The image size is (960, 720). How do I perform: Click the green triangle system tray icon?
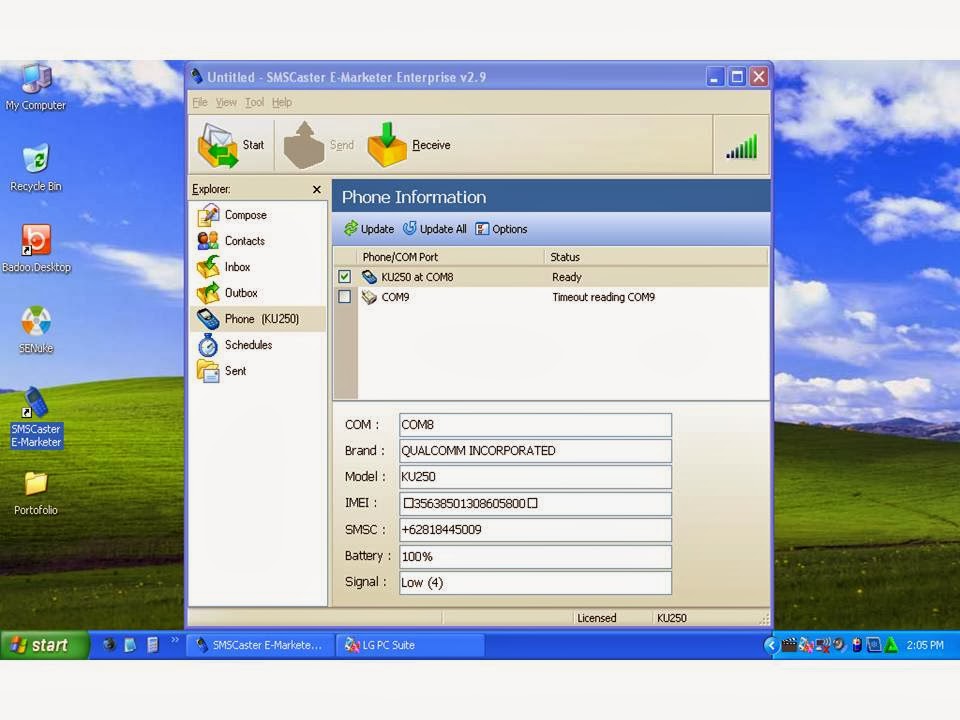(x=891, y=645)
